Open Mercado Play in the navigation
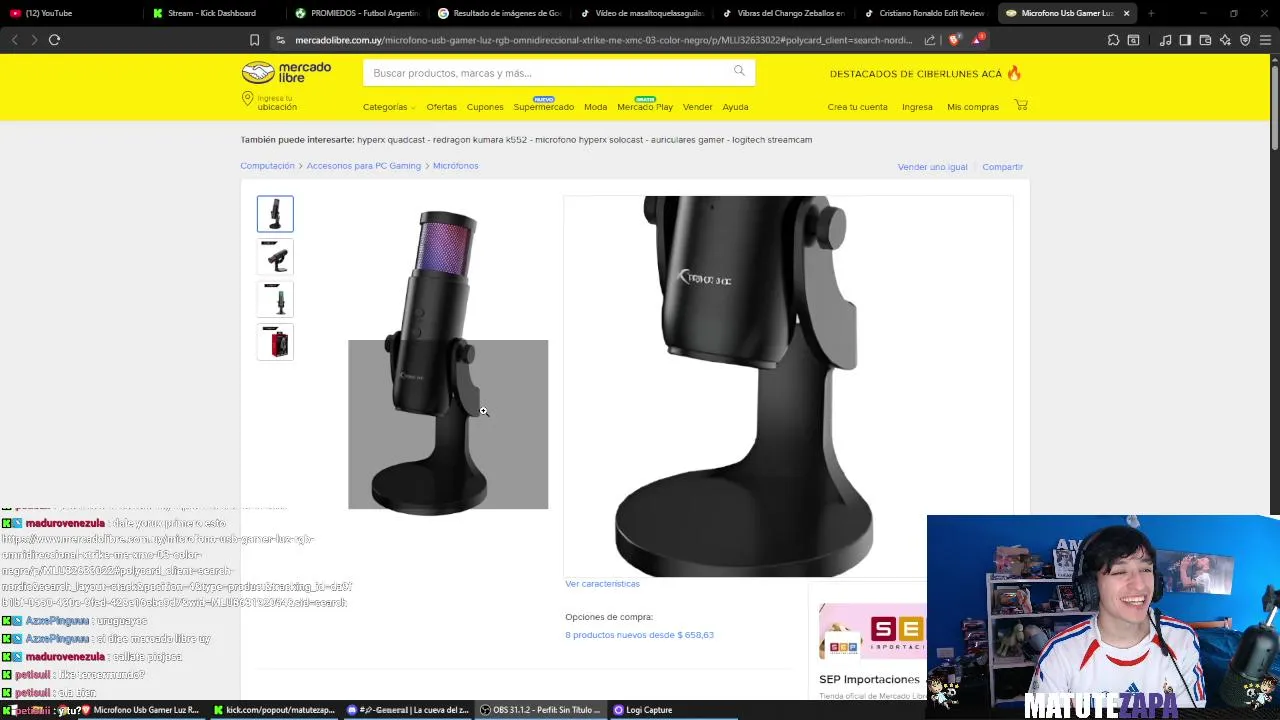 [645, 107]
